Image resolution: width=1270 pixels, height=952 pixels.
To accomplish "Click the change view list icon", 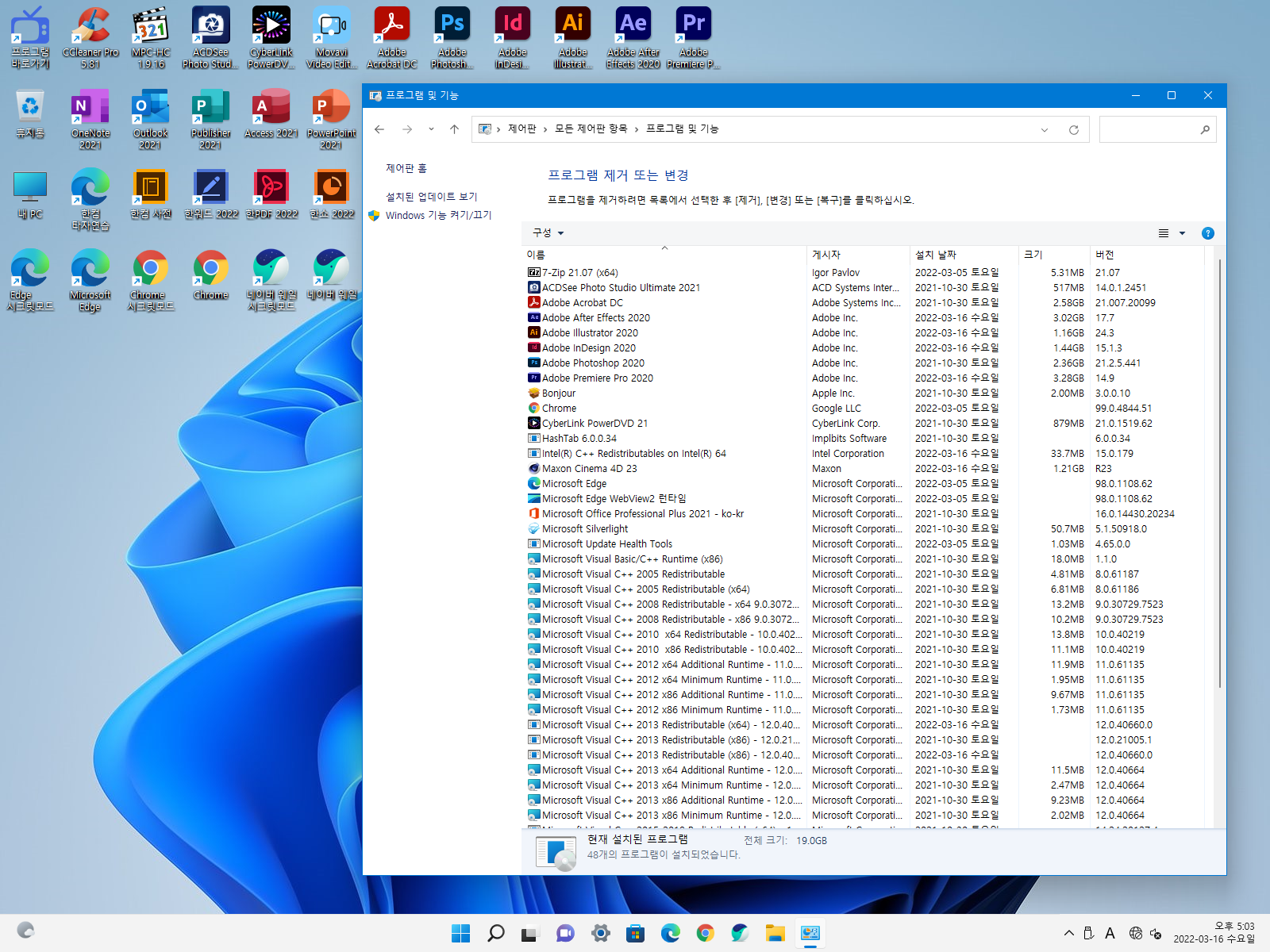I will pos(1164,233).
